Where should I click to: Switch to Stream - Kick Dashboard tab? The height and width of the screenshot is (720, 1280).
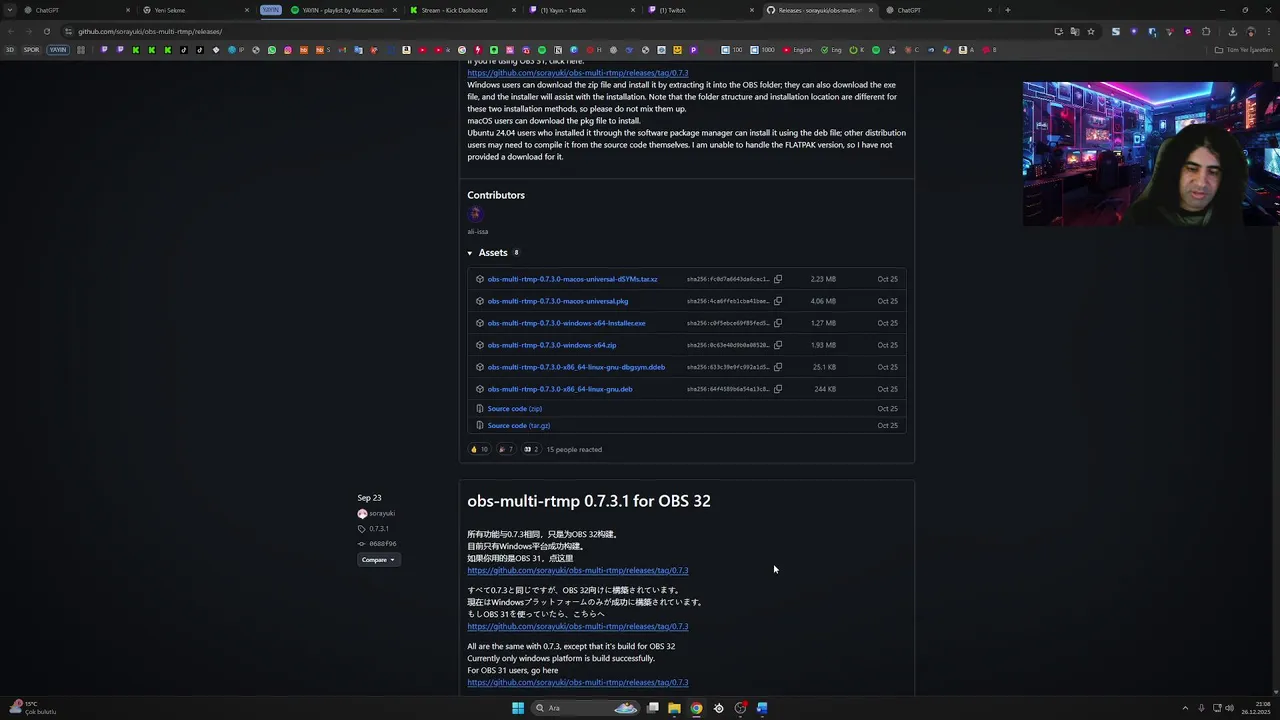coord(462,10)
